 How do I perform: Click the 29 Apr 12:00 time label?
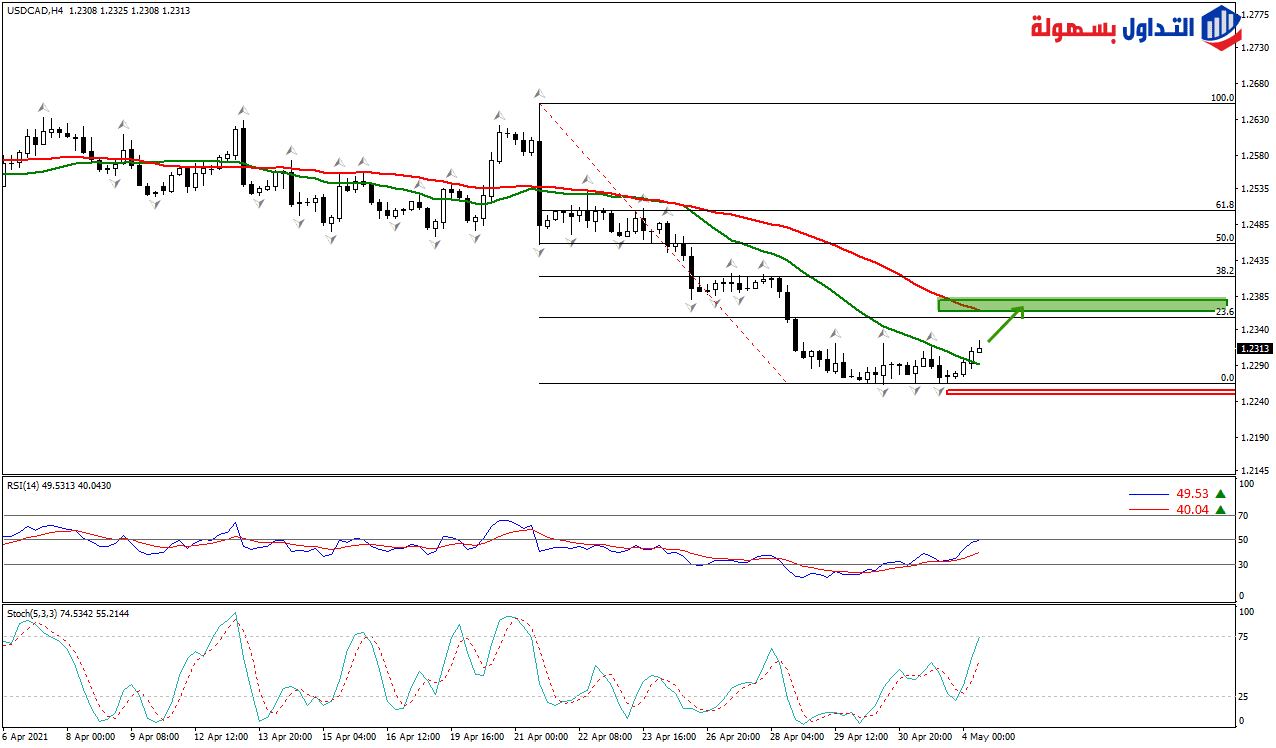click(x=860, y=736)
